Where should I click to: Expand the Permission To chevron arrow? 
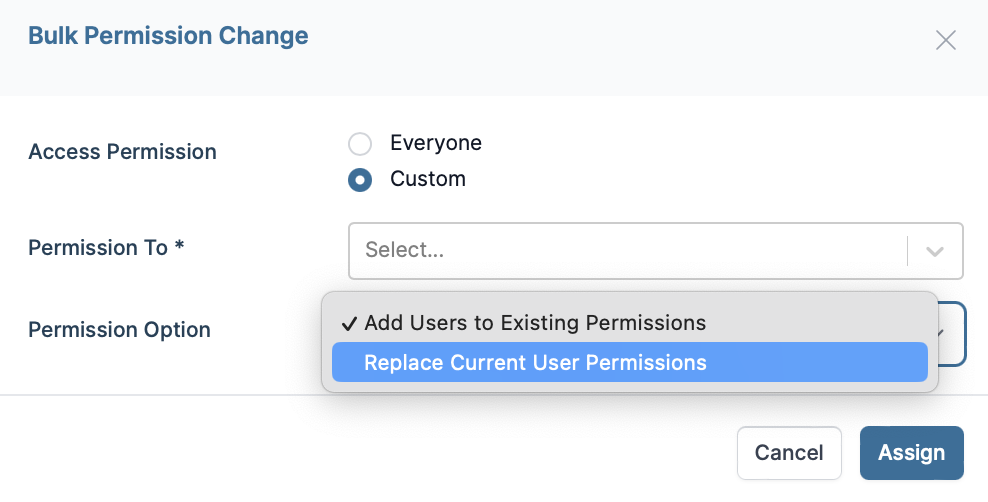pyautogui.click(x=935, y=251)
